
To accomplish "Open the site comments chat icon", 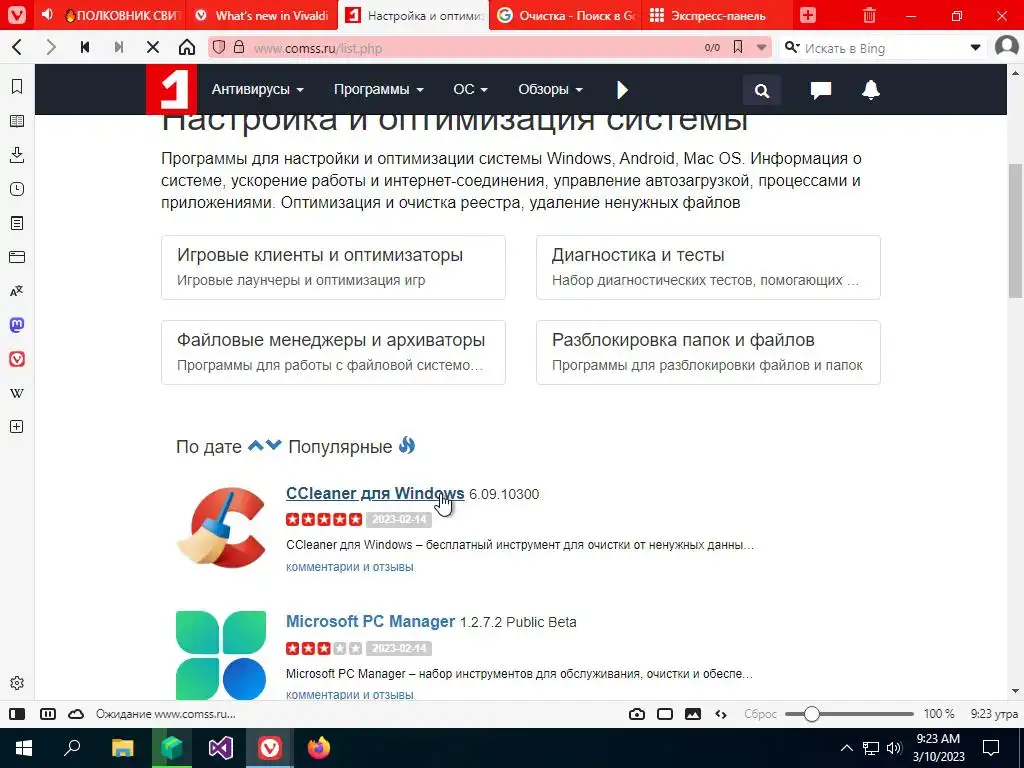I will coord(821,90).
